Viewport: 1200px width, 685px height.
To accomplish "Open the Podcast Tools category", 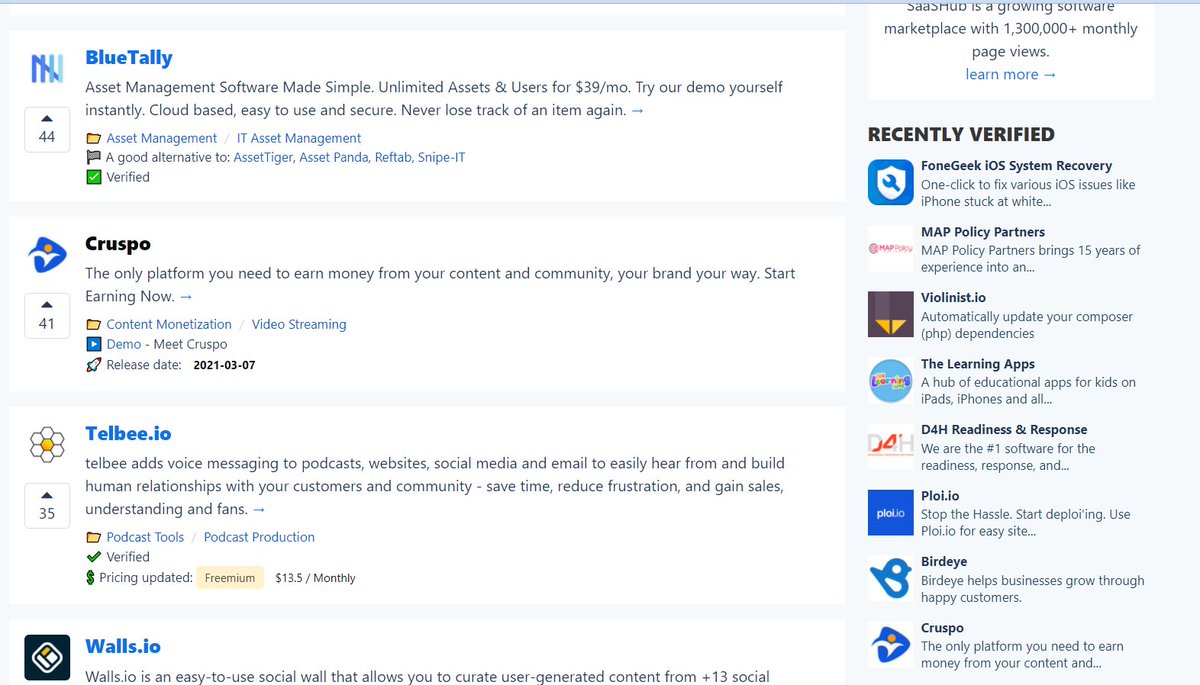I will coord(145,538).
